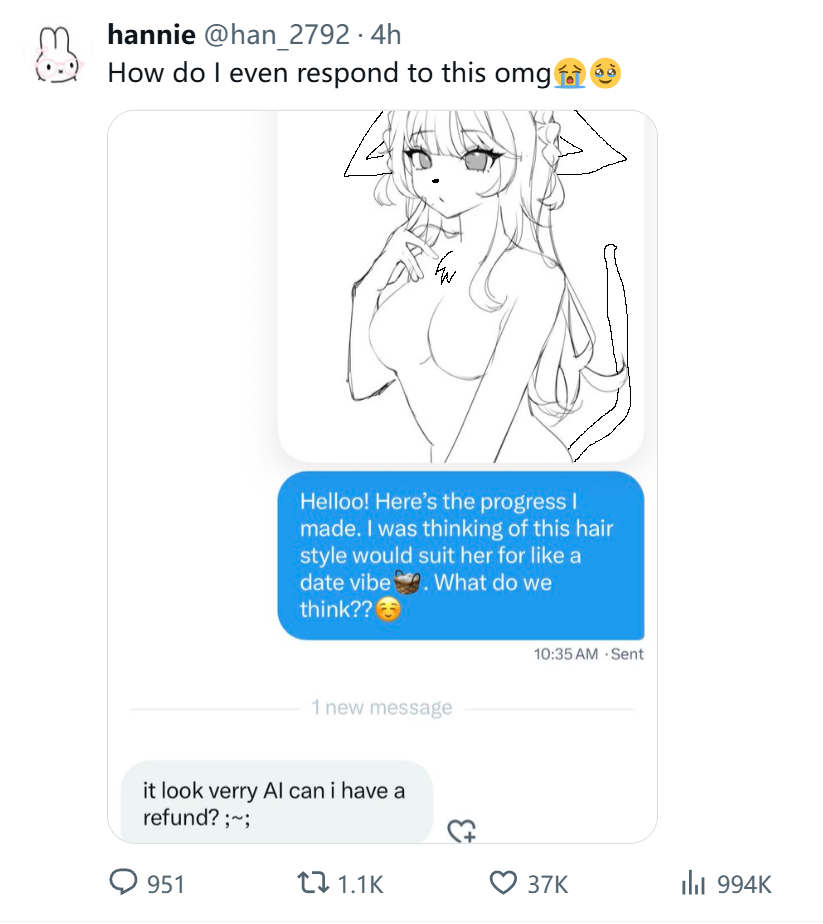Screen dimensions: 823x924
Task: Click the basket emoji in the blue message
Action: (x=405, y=582)
